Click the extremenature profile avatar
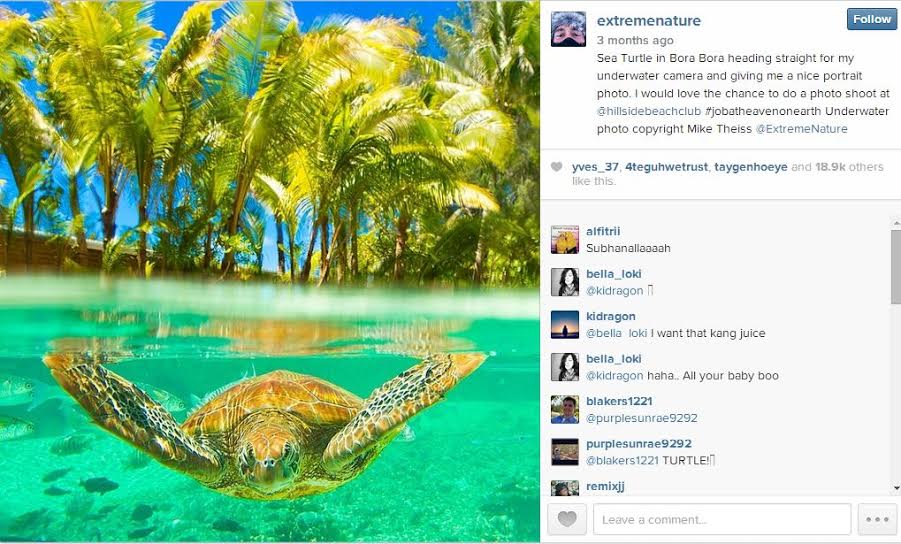 (x=568, y=30)
